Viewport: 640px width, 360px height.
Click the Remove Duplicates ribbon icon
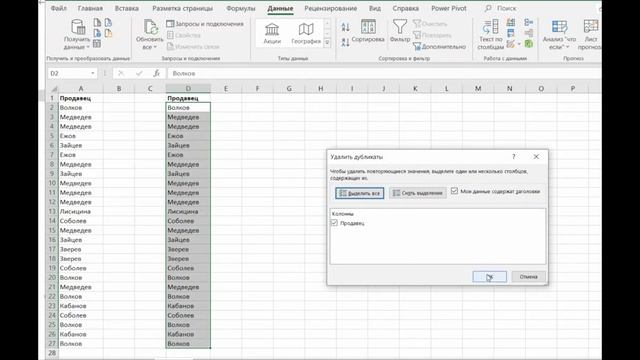tap(511, 33)
